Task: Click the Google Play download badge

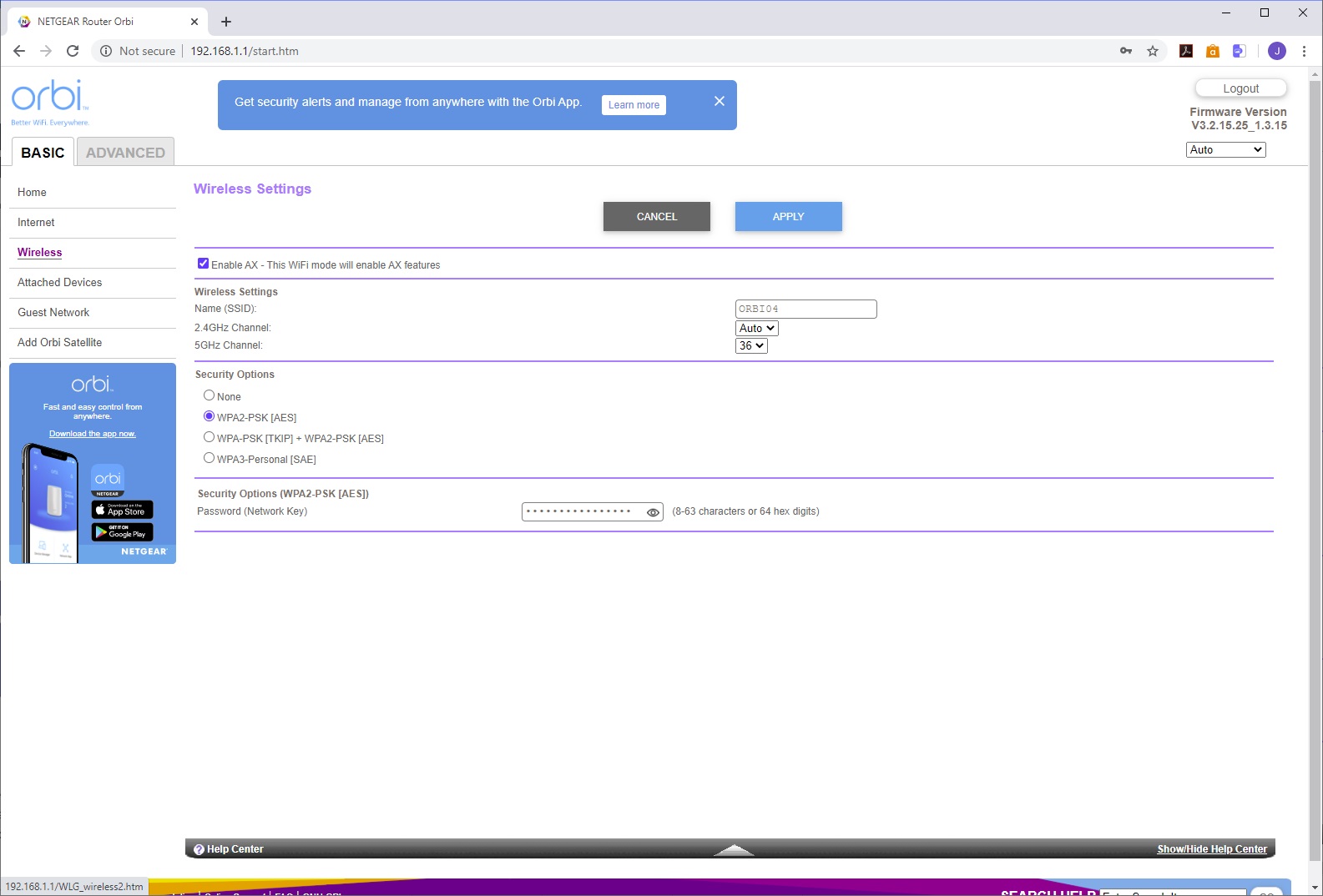Action: pos(122,531)
